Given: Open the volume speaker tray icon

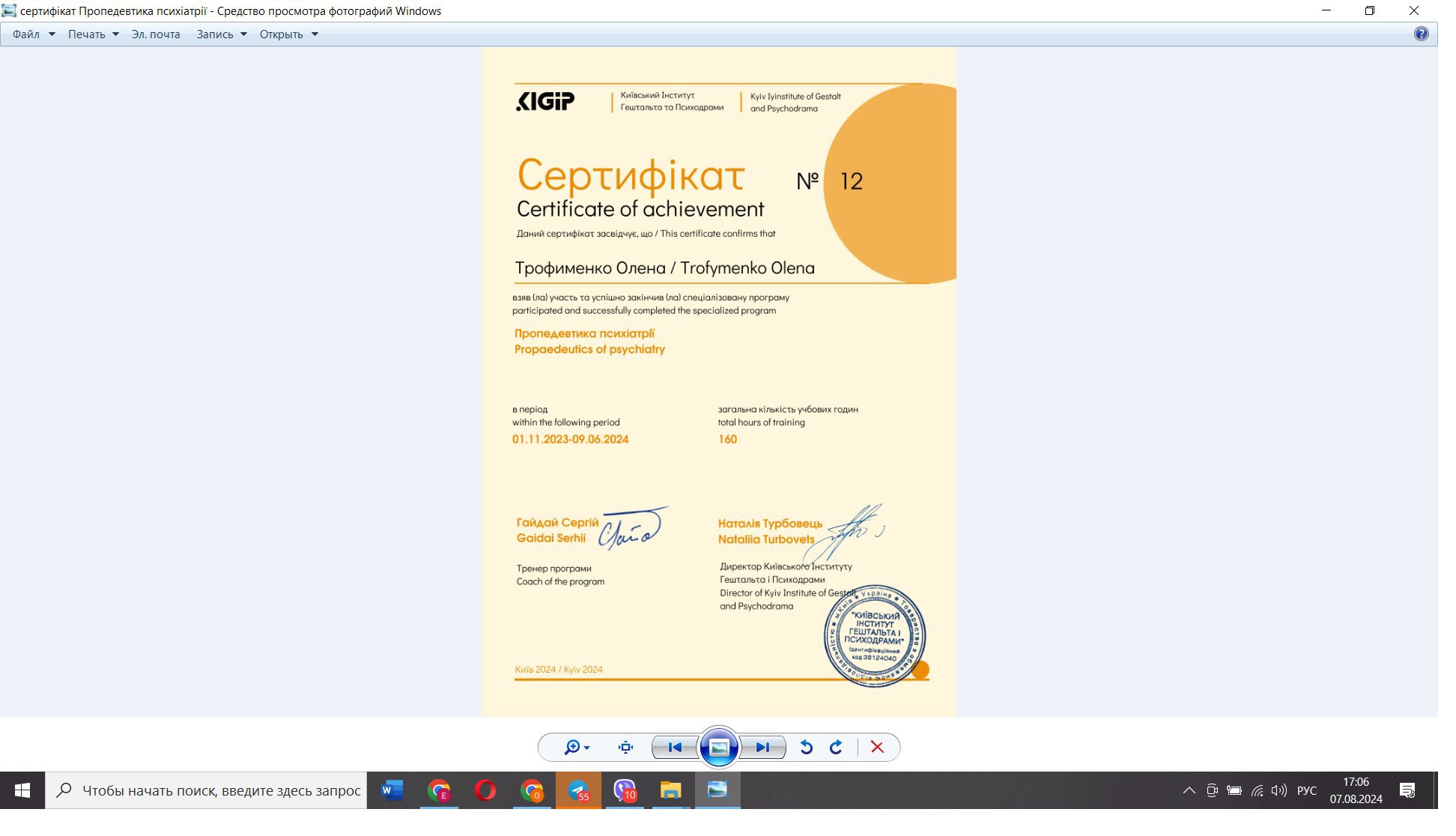Looking at the screenshot, I should coord(1278,790).
